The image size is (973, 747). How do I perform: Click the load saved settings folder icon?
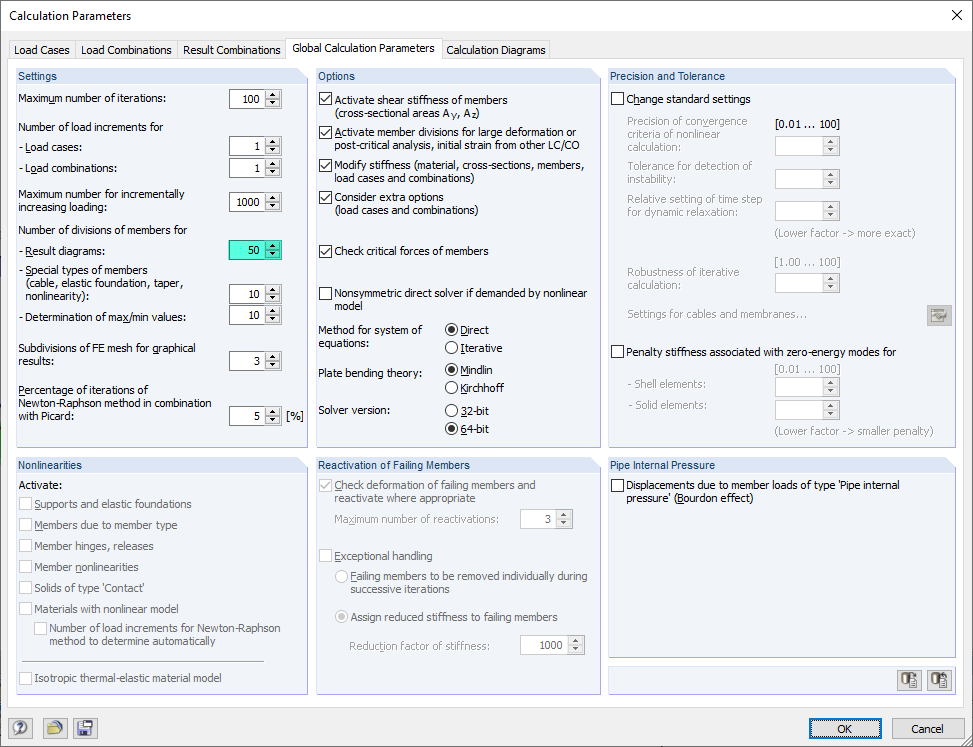tap(54, 728)
